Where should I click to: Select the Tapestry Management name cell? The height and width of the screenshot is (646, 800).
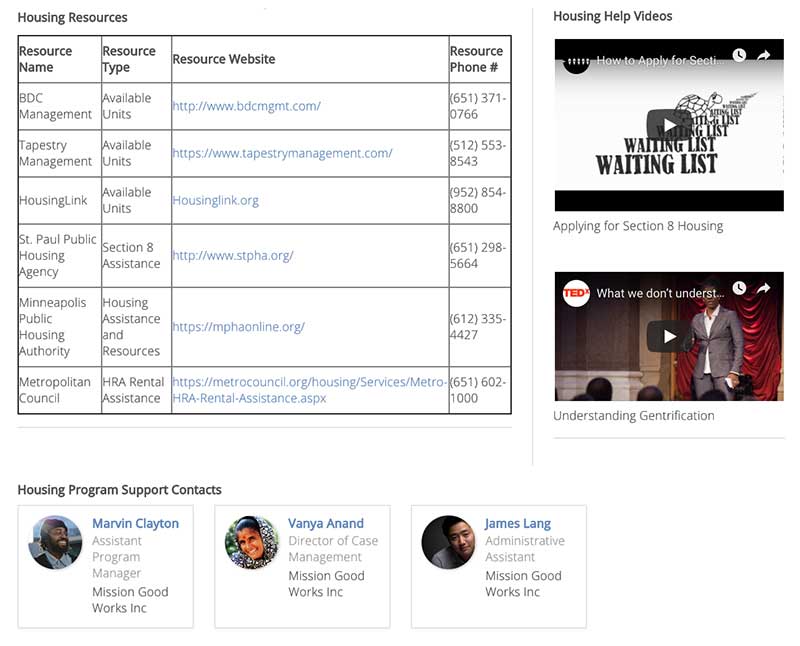point(60,153)
